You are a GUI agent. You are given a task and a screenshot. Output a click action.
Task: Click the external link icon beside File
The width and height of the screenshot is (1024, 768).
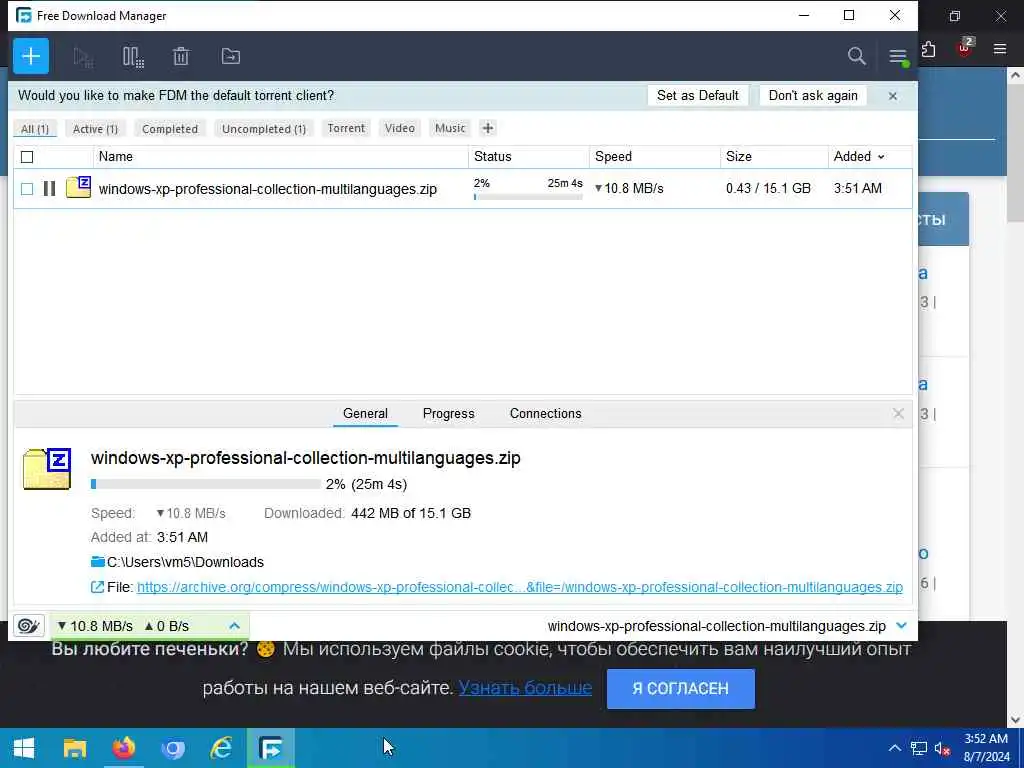97,587
